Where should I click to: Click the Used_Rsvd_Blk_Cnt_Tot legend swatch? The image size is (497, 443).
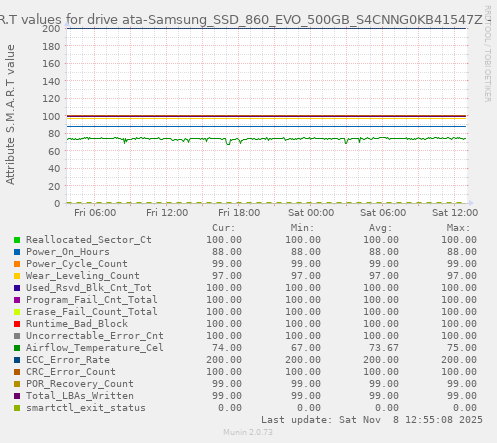click(17, 288)
